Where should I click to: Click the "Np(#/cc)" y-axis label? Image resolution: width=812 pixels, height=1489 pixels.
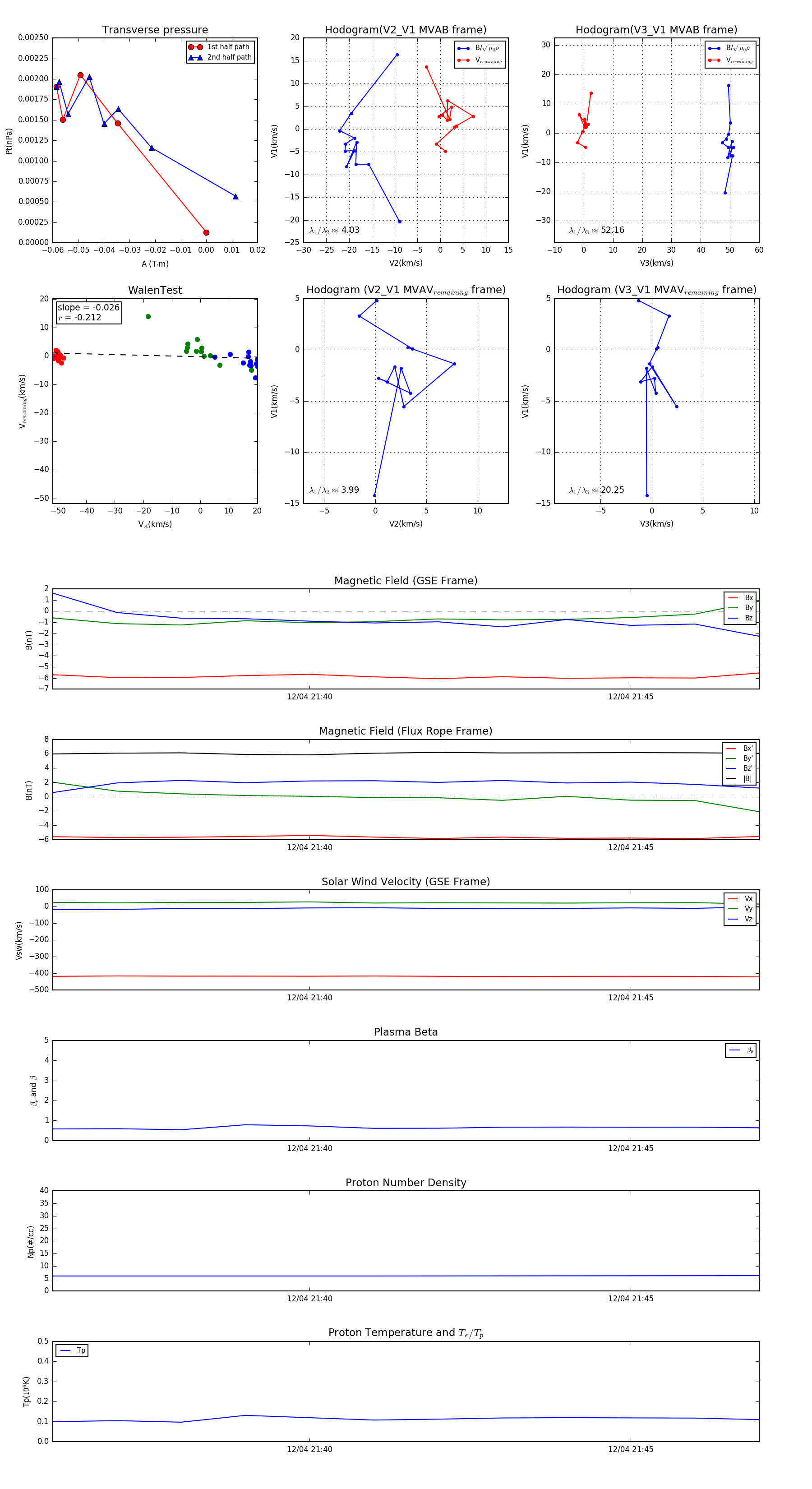[31, 1242]
